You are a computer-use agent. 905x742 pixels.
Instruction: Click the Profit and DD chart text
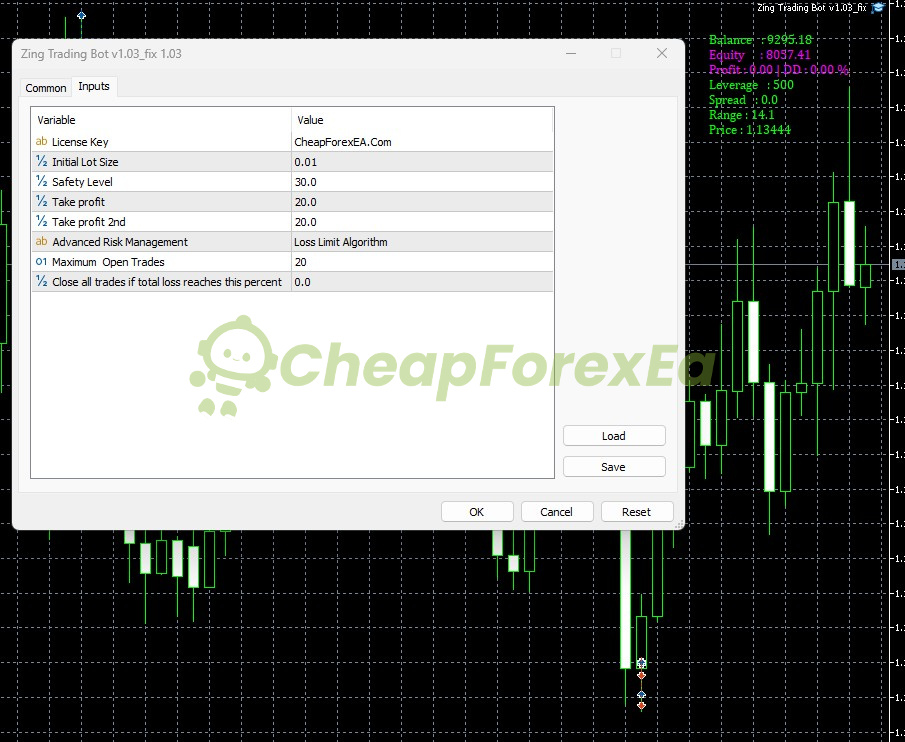point(779,70)
